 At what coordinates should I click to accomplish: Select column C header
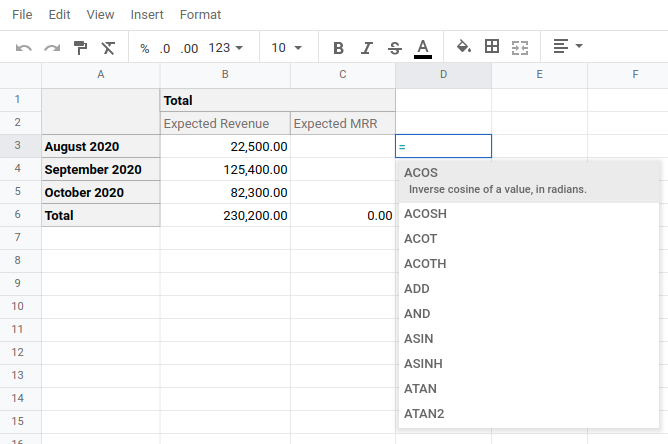pyautogui.click(x=343, y=75)
